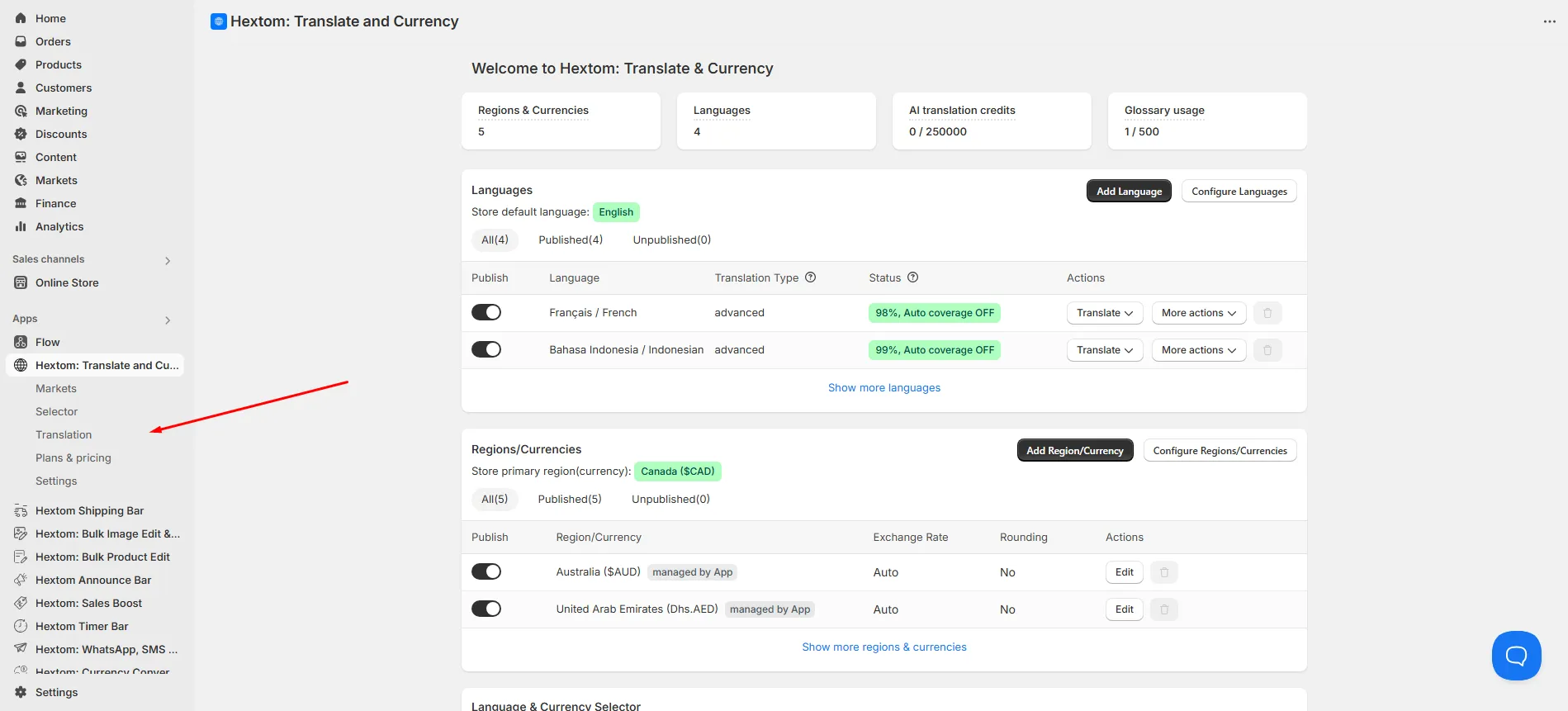Open the Languages summary card
Viewport: 1568px width, 711px height.
coord(776,121)
